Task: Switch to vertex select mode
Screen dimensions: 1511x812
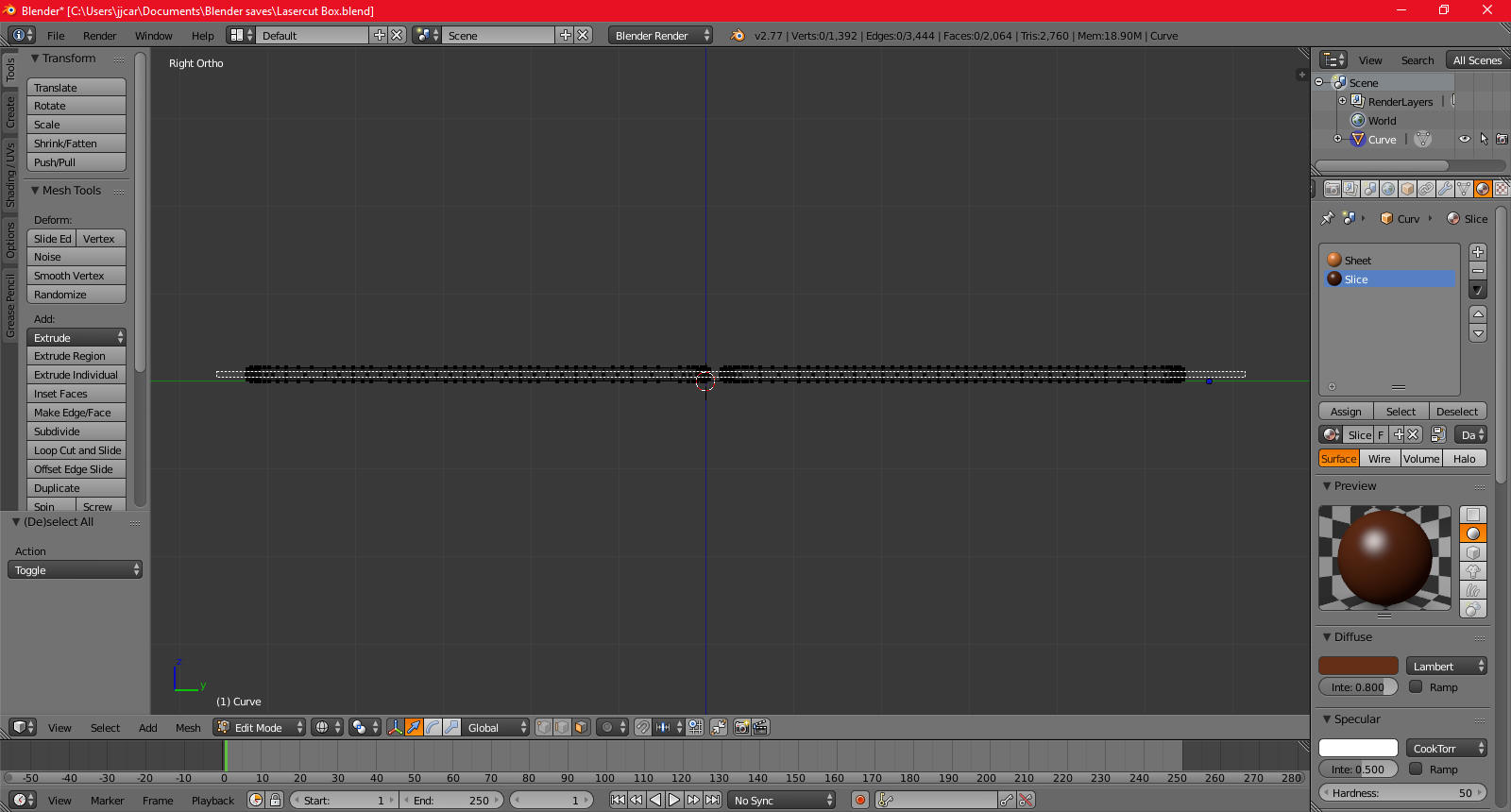Action: click(544, 727)
